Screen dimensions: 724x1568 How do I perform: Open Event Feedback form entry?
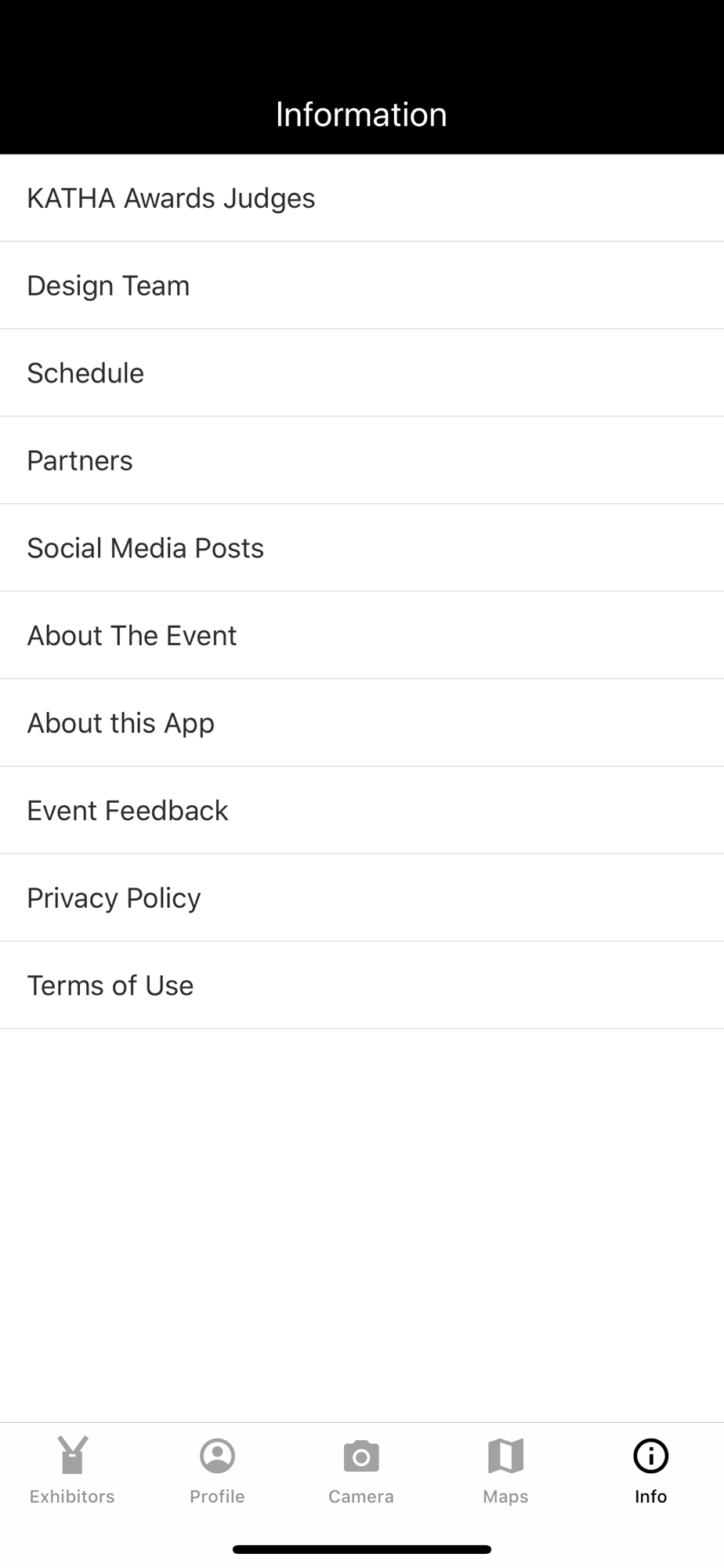click(x=362, y=811)
